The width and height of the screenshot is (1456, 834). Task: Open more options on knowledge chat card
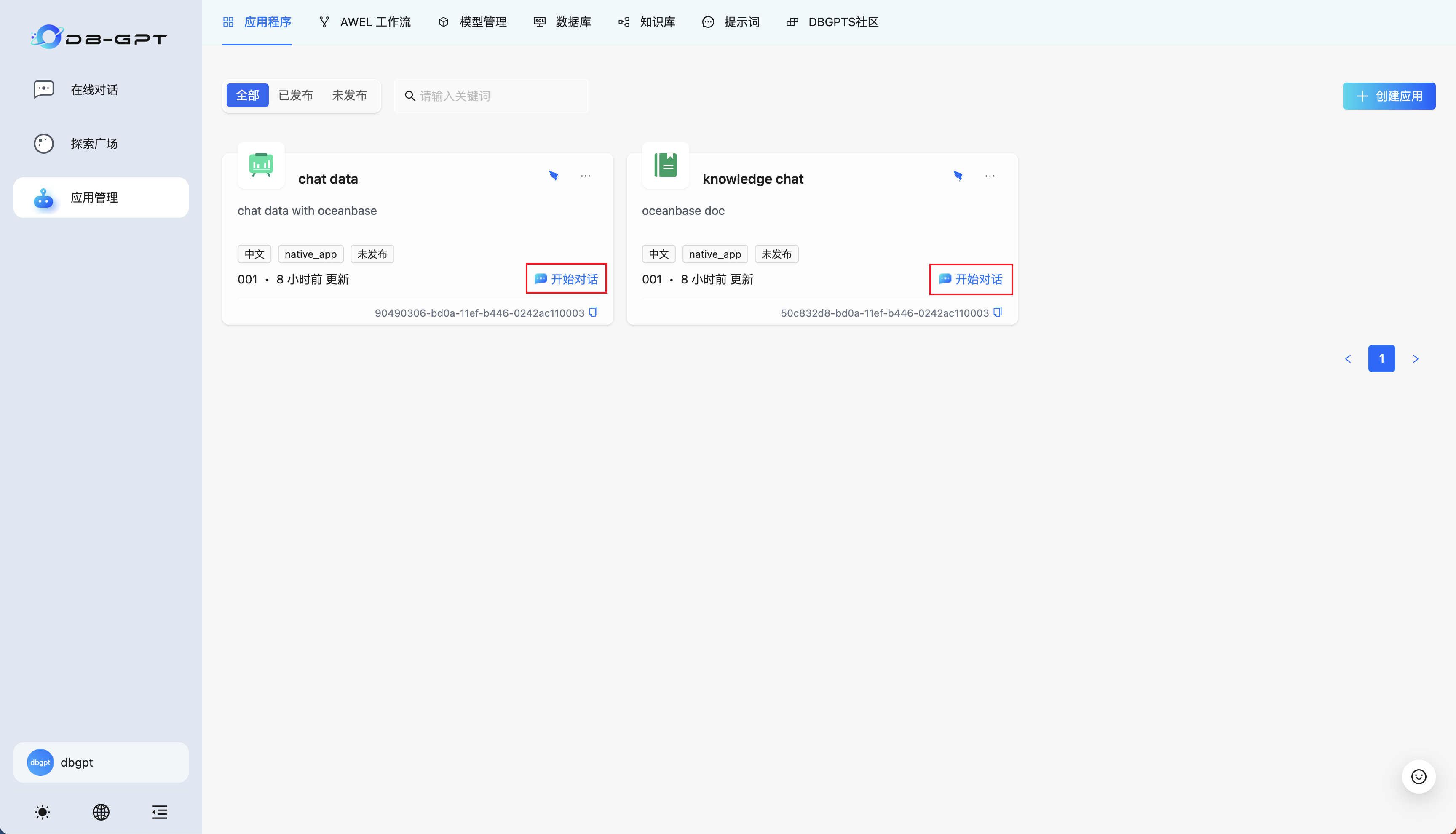(990, 176)
